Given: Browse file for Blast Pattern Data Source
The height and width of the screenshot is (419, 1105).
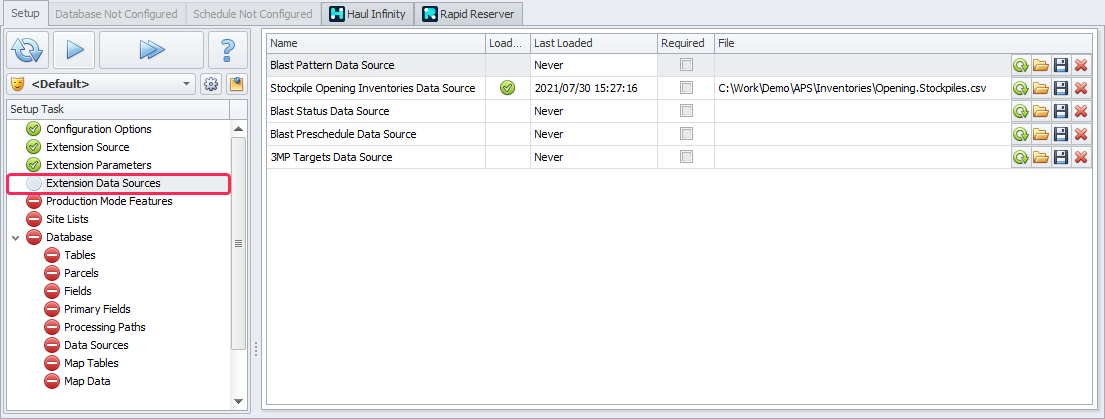Looking at the screenshot, I should (1040, 65).
